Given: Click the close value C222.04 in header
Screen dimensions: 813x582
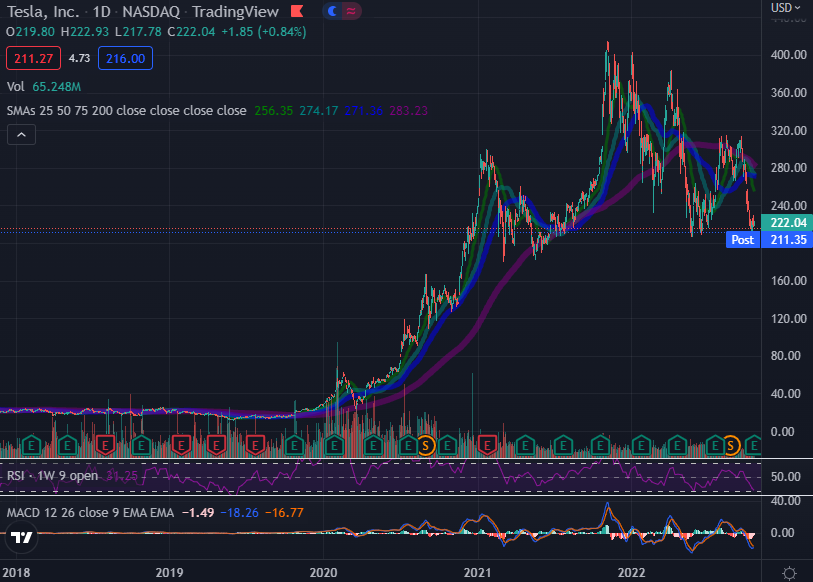Looking at the screenshot, I should [191, 32].
